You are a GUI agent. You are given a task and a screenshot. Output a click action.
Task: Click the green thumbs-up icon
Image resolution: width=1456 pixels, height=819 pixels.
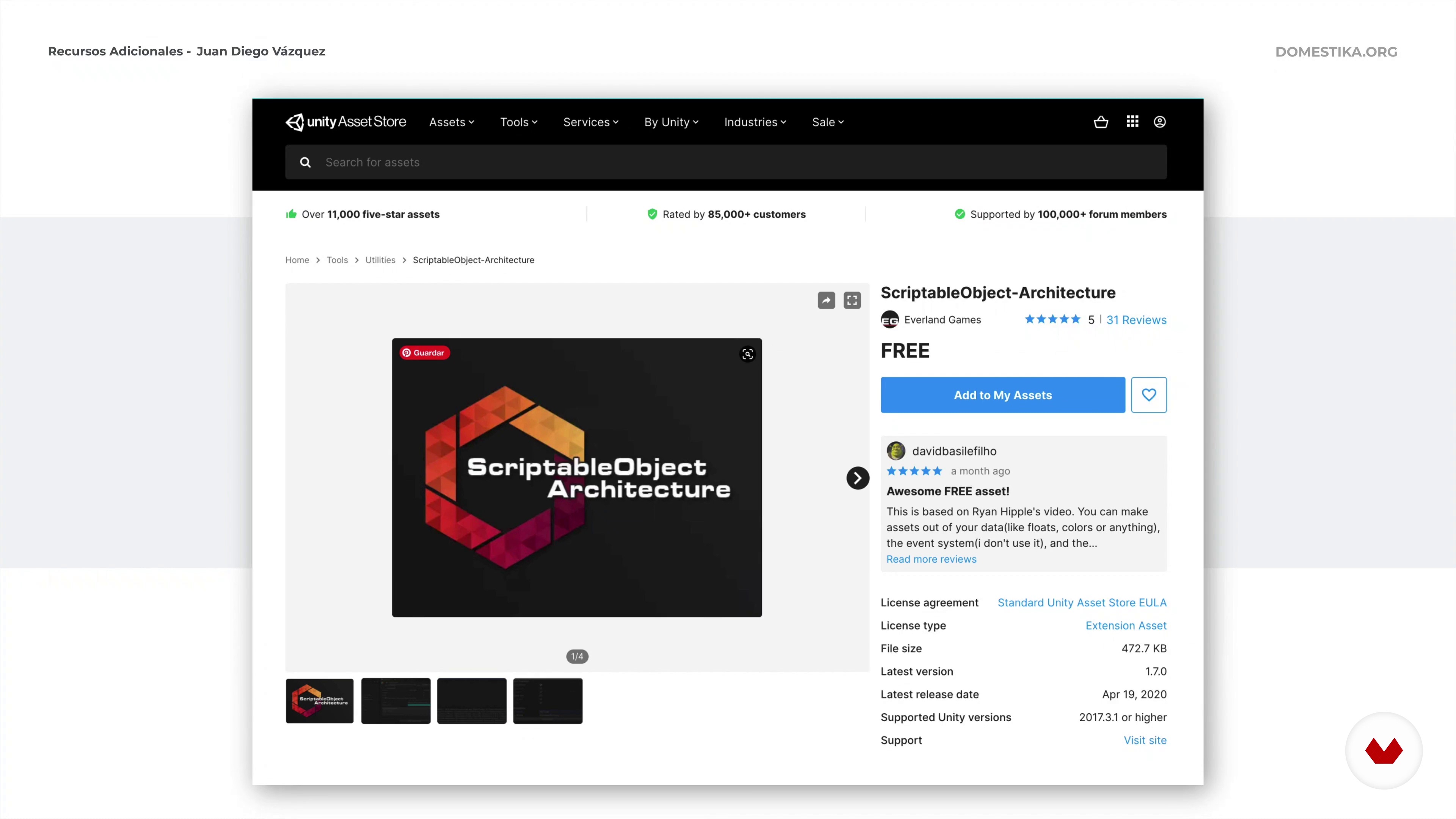291,213
